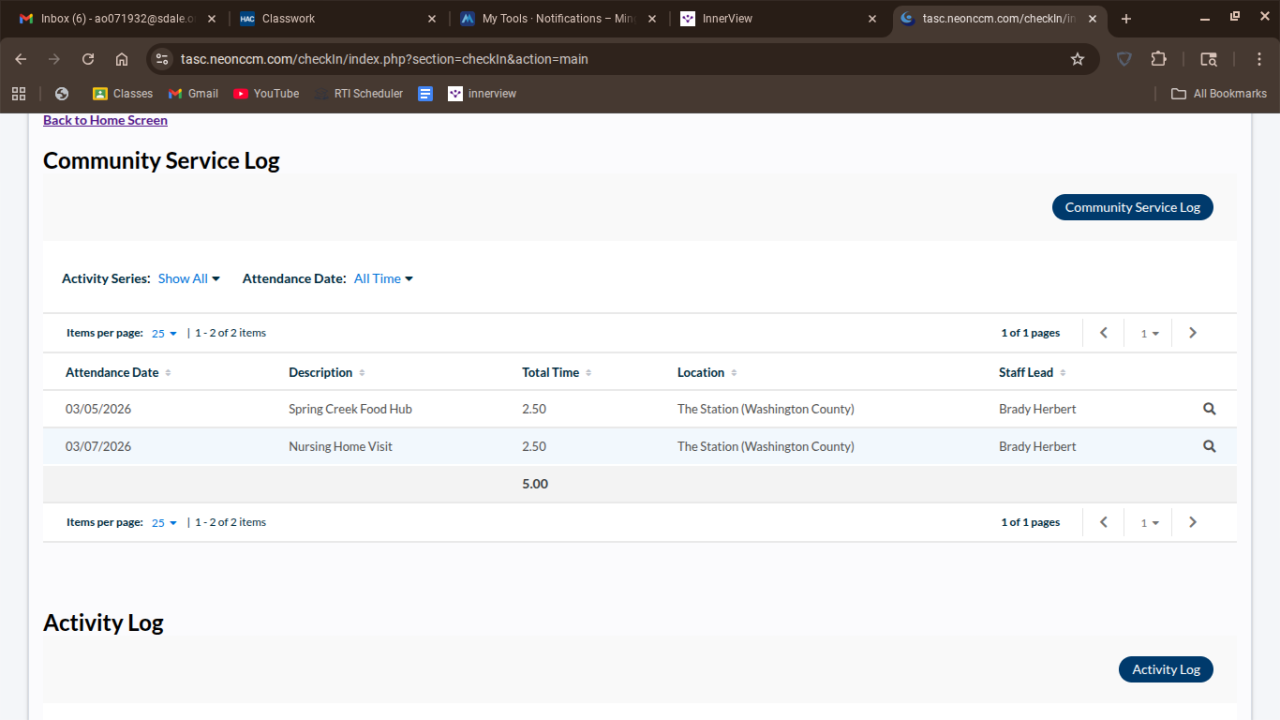Reload the current page
This screenshot has width=1280, height=720.
click(88, 59)
